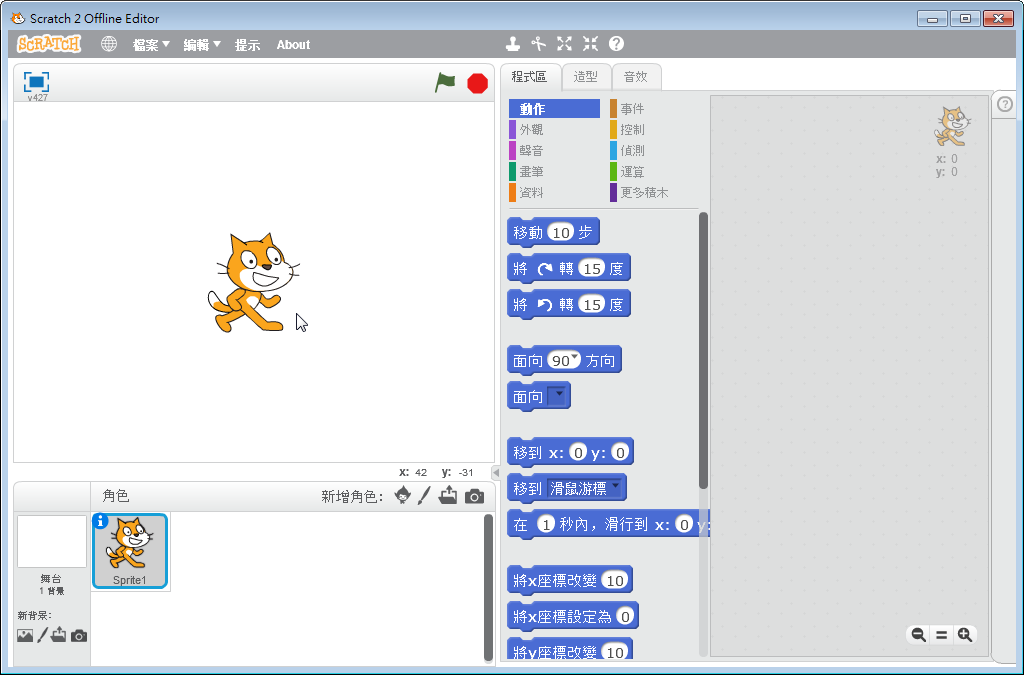Select the 畫筆 pen block category
1024x675 pixels.
[554, 171]
